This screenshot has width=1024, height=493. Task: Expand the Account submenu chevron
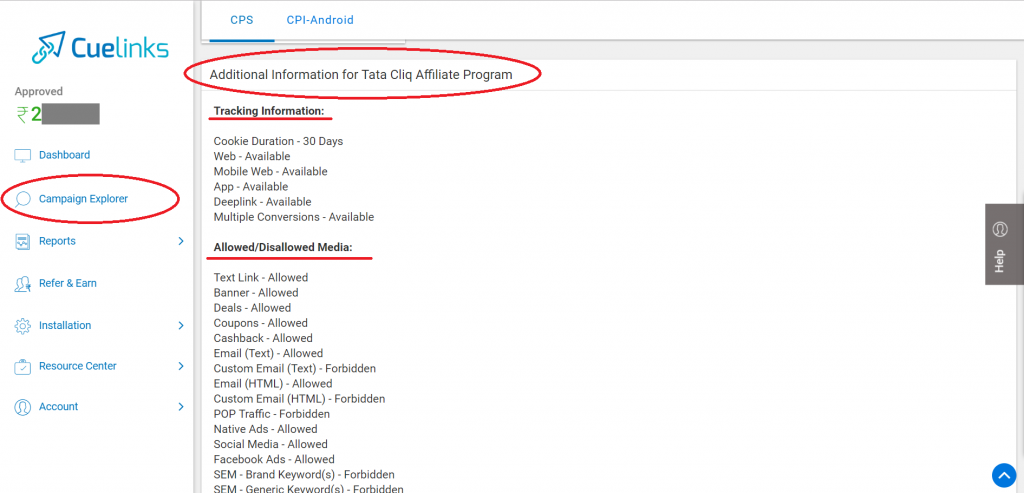(181, 407)
